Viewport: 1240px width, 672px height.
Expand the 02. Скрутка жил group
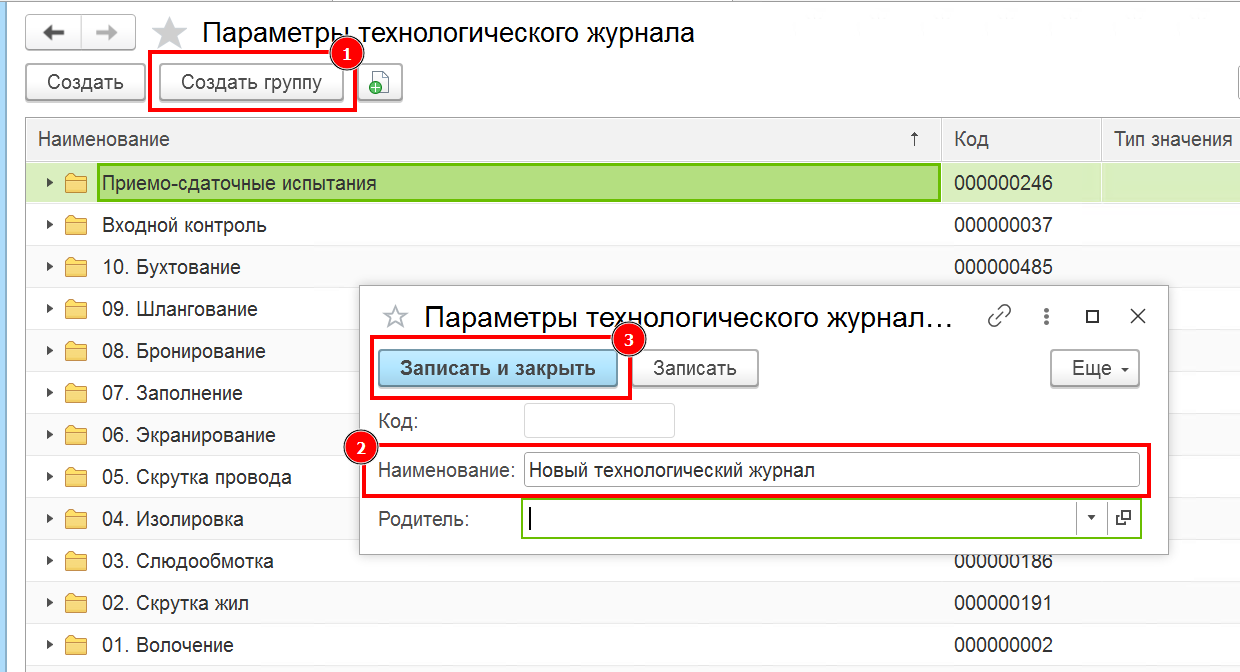49,603
